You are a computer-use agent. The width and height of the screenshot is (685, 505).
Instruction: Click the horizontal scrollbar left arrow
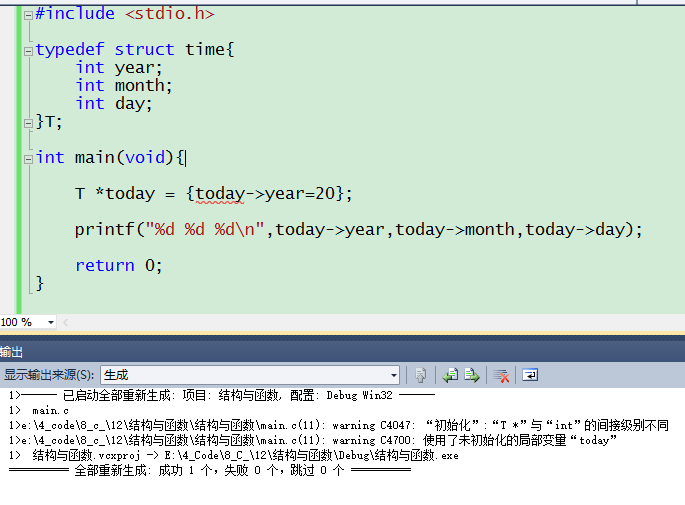pos(66,322)
